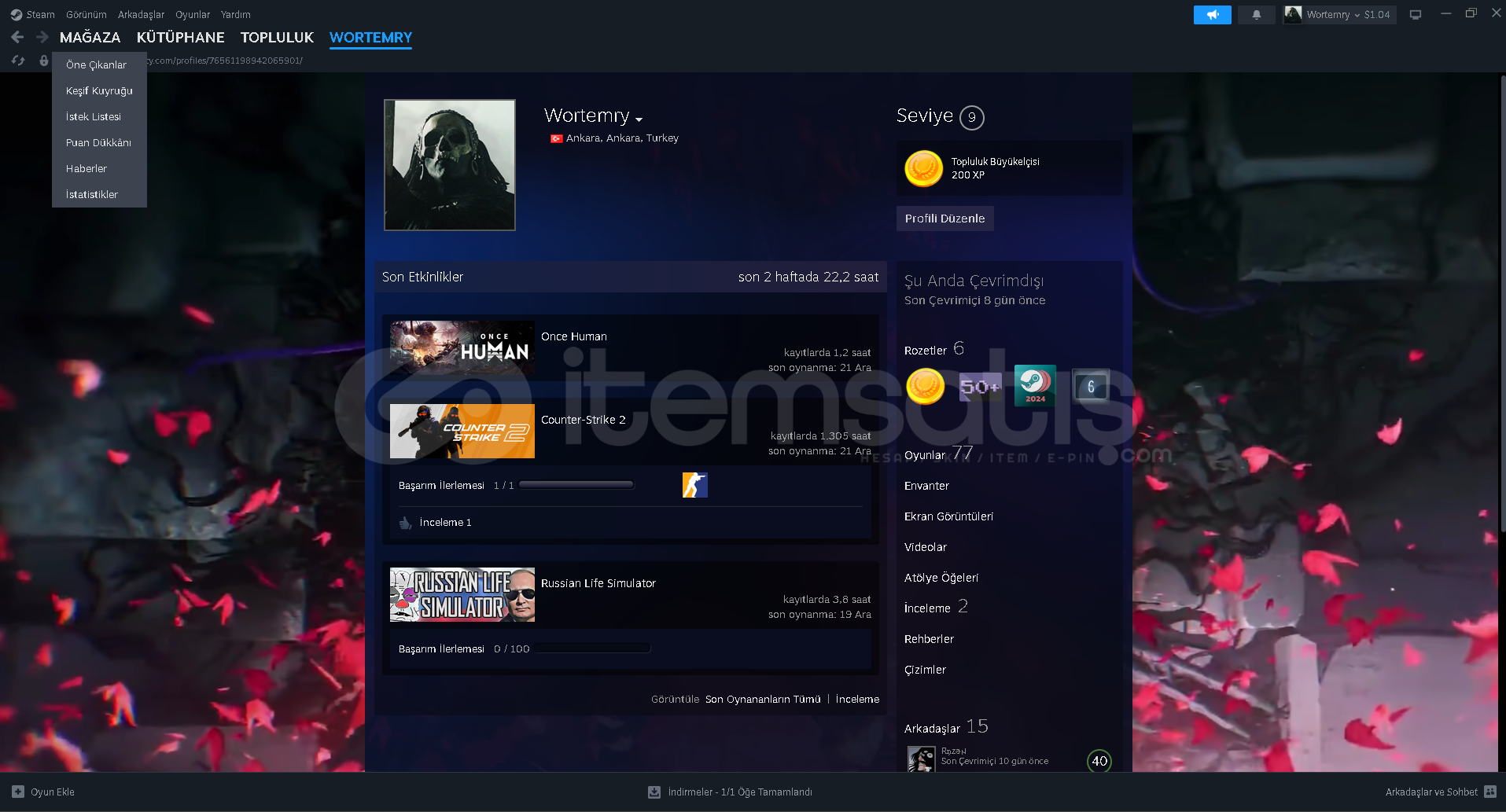Click the friend's level 40 badge
The image size is (1506, 812).
pyautogui.click(x=1099, y=761)
